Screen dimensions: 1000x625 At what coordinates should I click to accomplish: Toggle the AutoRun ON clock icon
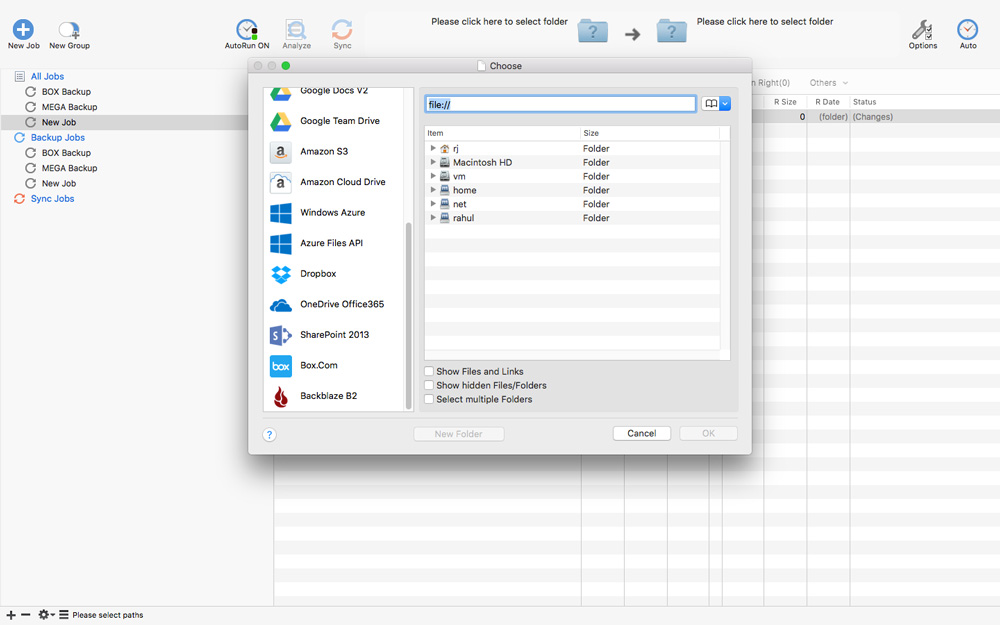(247, 29)
